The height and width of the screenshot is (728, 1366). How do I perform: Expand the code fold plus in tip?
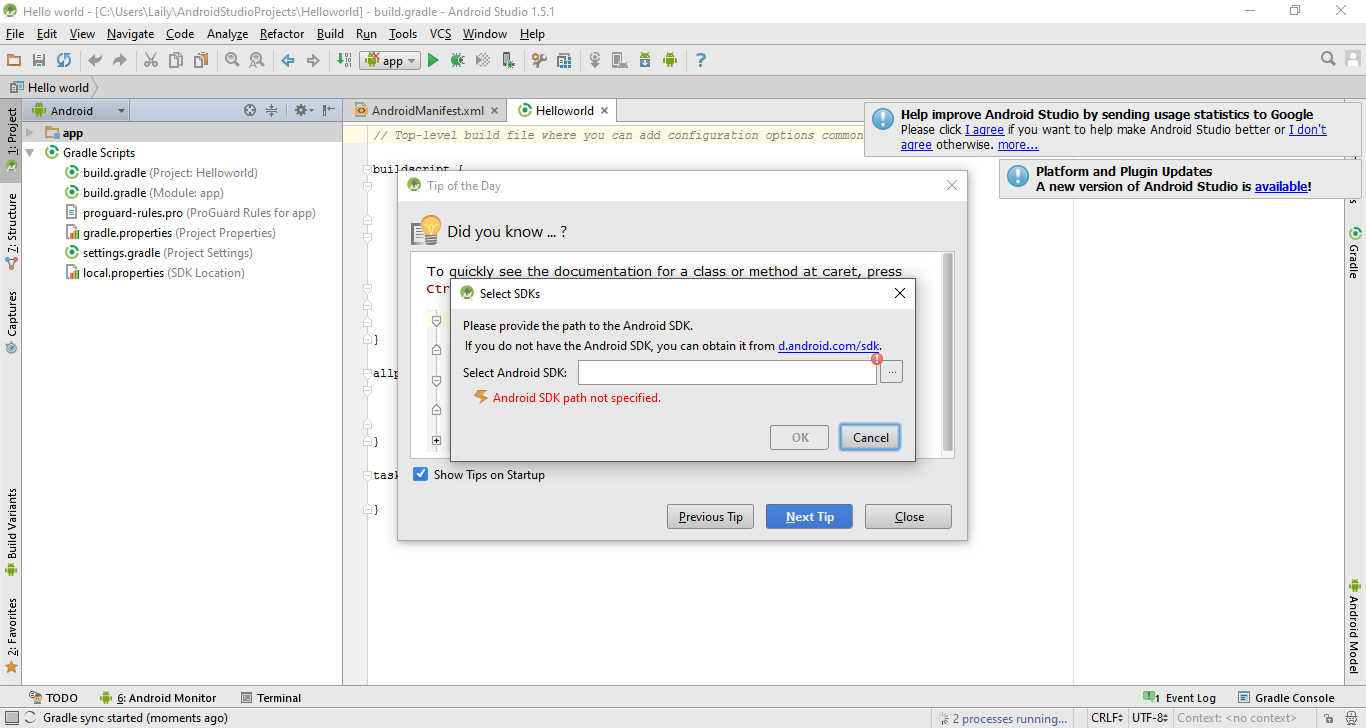(436, 440)
